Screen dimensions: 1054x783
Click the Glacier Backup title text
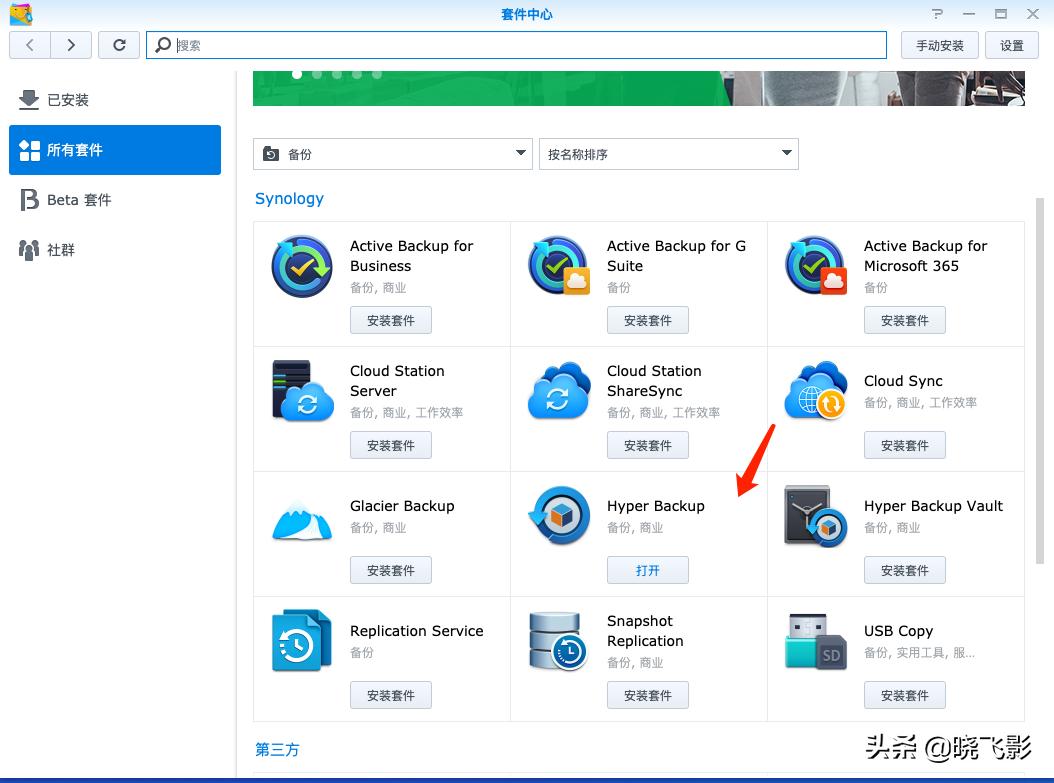tap(402, 506)
